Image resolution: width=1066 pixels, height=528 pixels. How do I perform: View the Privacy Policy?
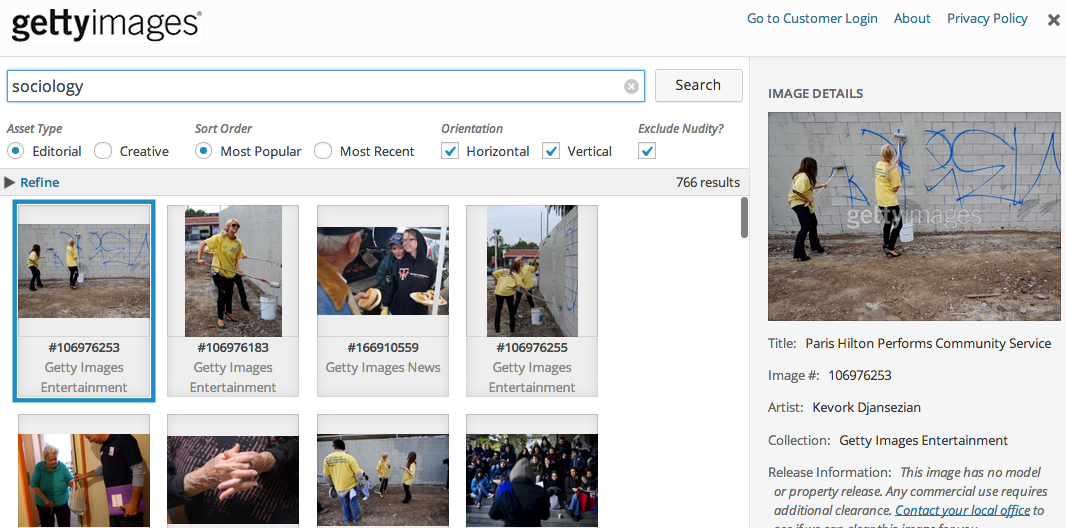[x=987, y=18]
